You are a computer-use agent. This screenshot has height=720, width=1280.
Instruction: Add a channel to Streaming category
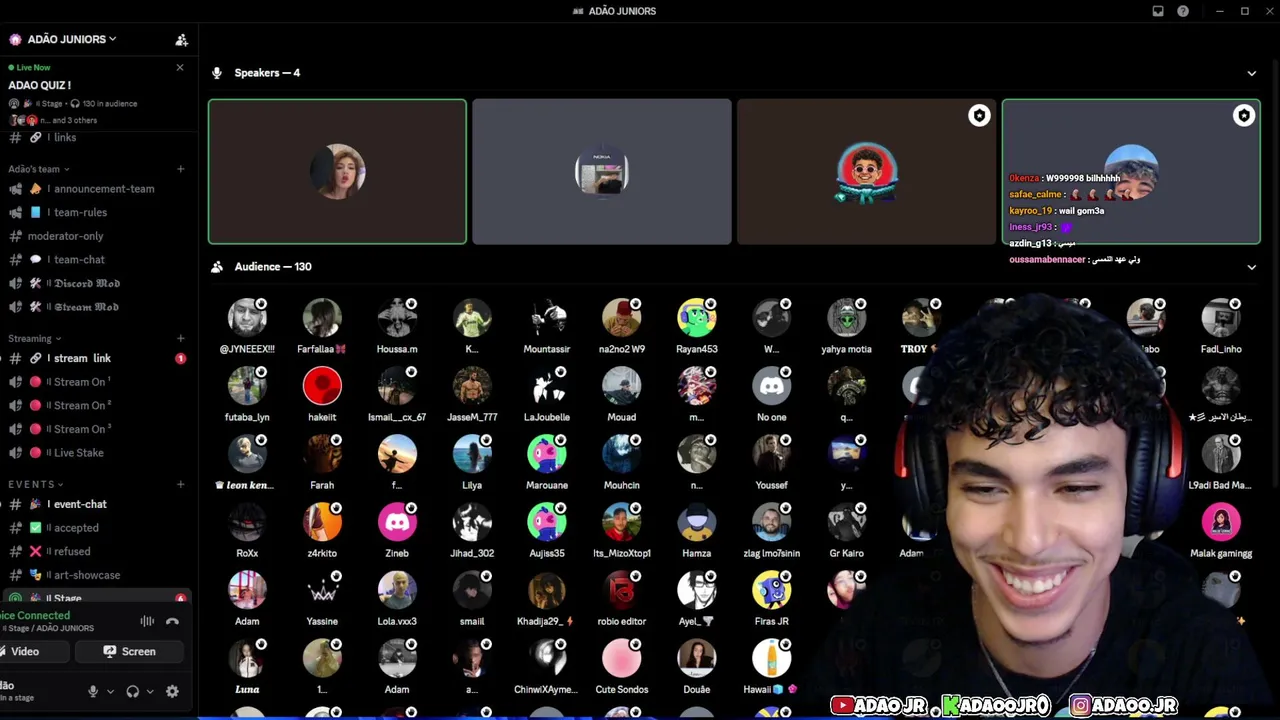180,338
